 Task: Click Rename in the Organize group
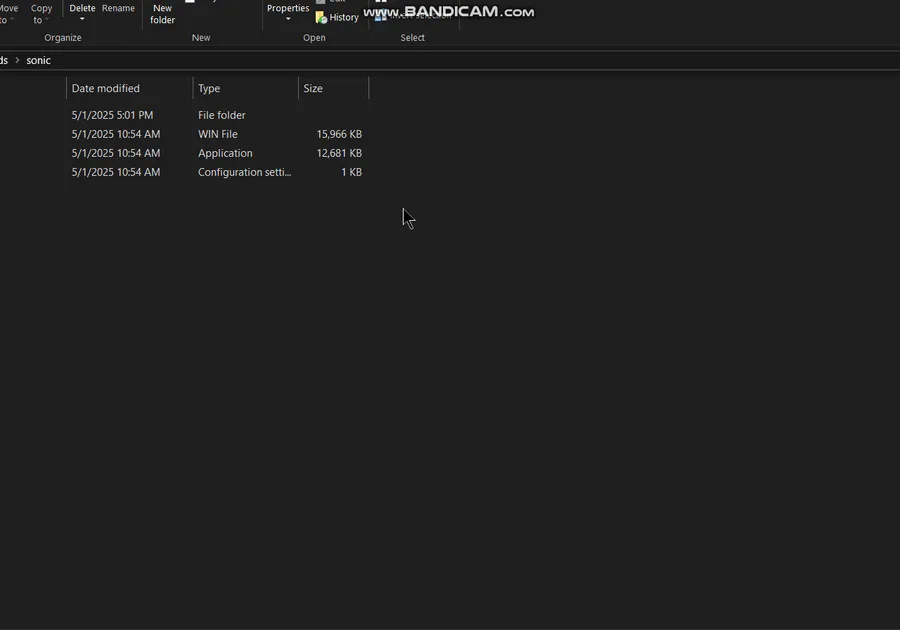[x=118, y=8]
